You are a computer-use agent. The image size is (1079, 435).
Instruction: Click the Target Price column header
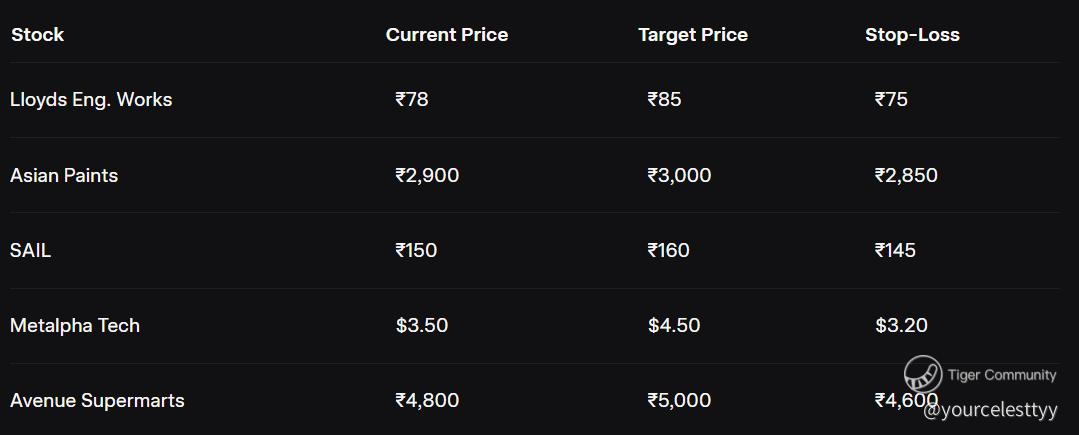tap(693, 35)
